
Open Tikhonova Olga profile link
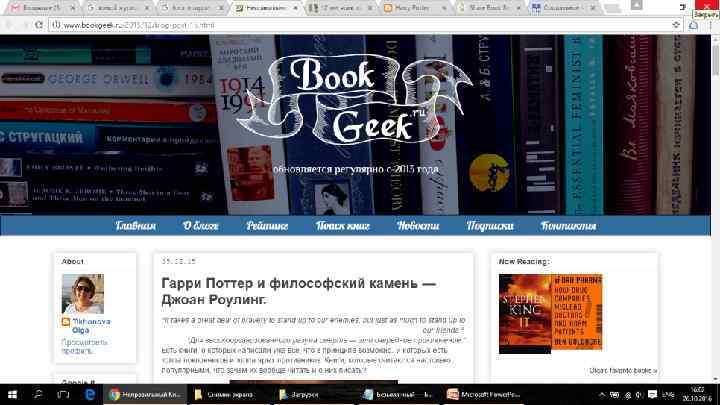pos(91,326)
